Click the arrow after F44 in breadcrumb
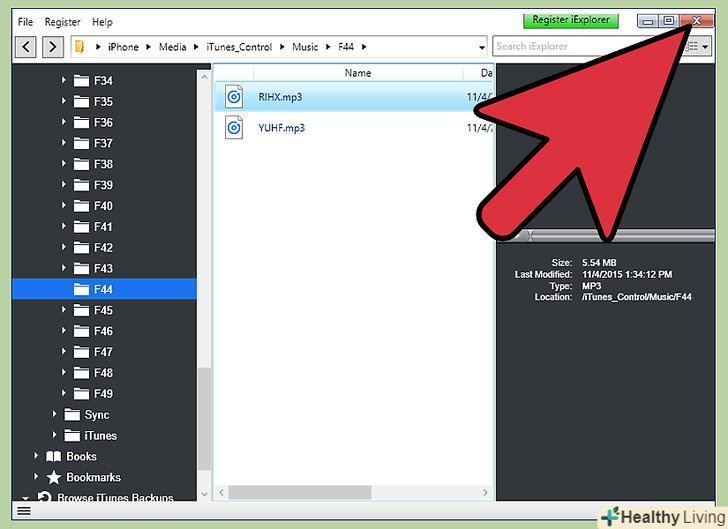 click(364, 47)
